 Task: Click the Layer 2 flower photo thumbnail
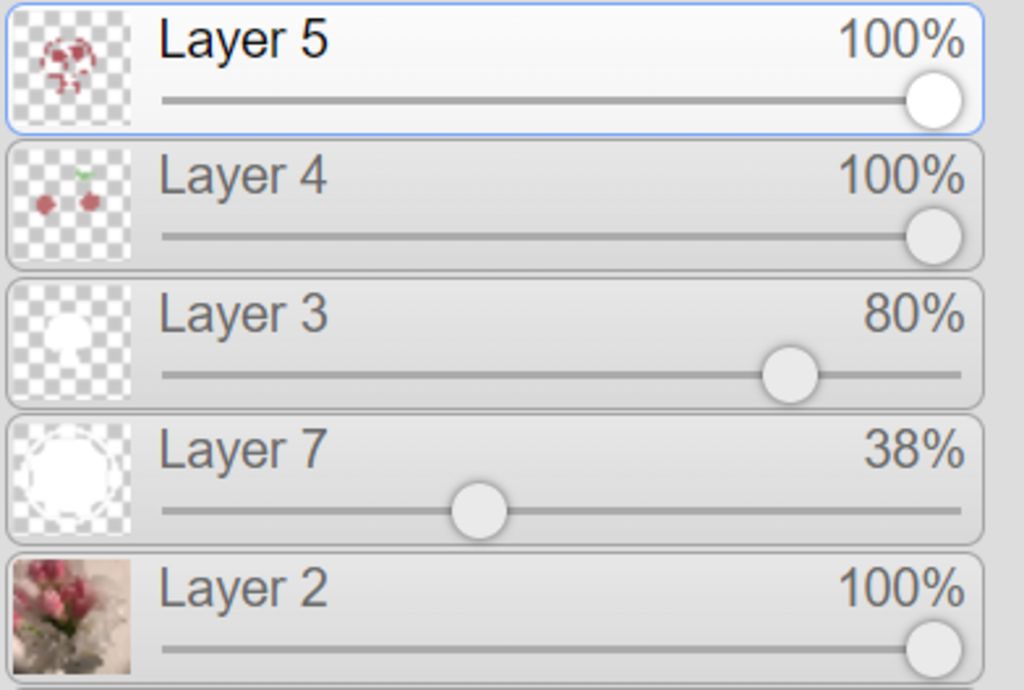[x=71, y=616]
